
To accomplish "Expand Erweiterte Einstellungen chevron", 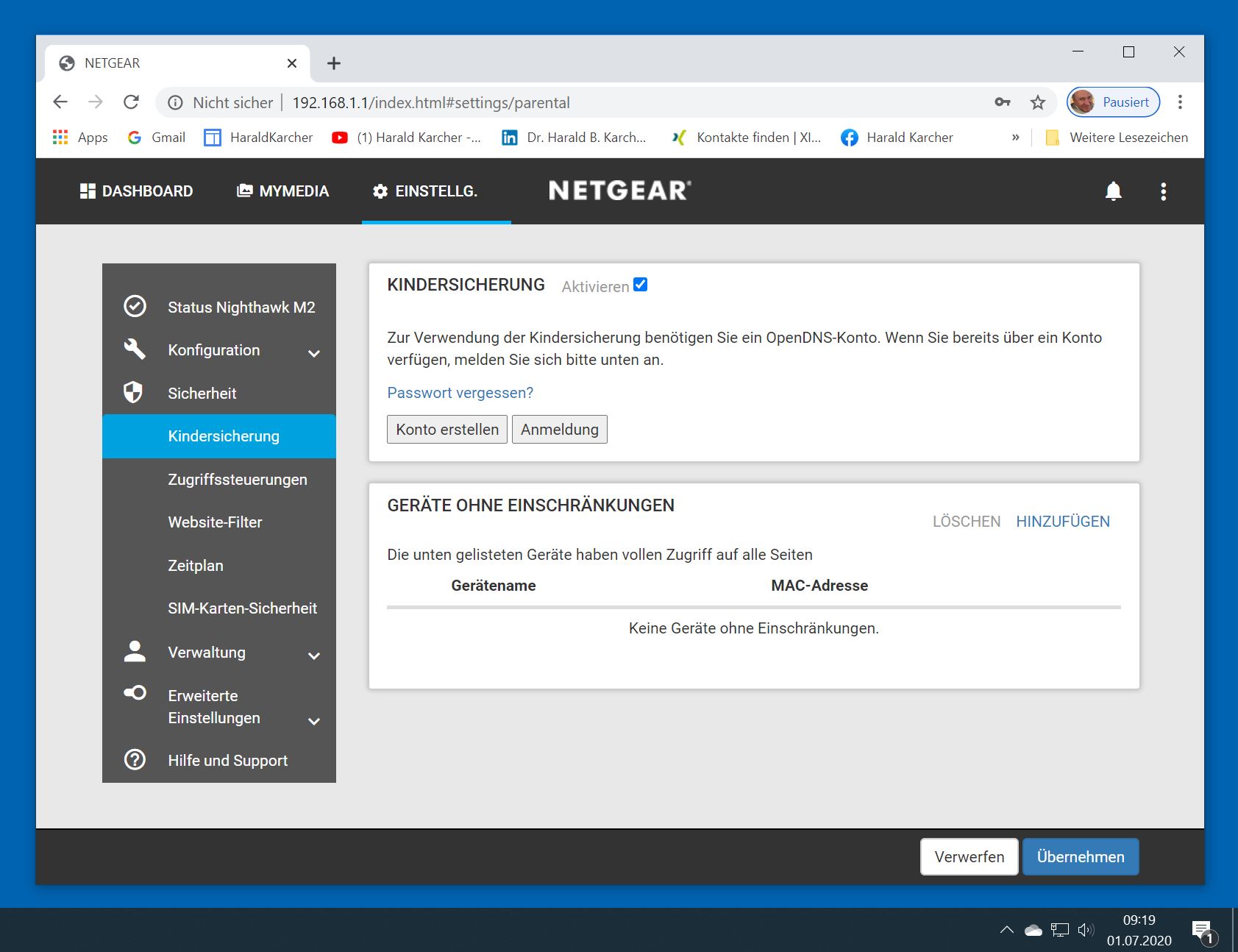I will coord(314,721).
